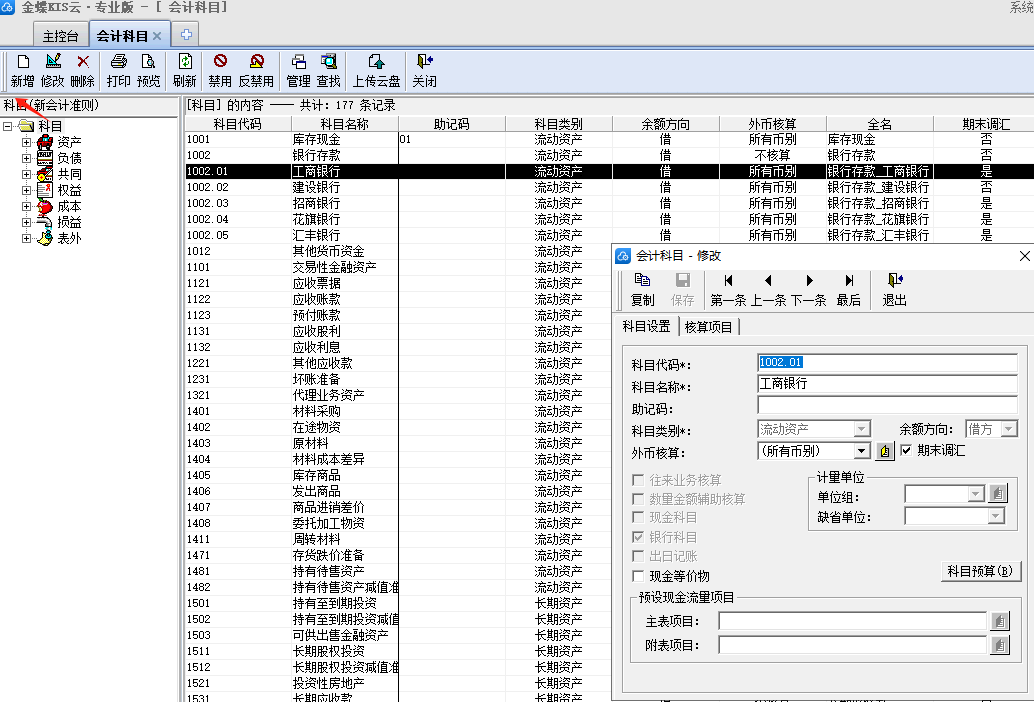Click into the 科目名称 input field
Image resolution: width=1034 pixels, height=702 pixels.
887,384
